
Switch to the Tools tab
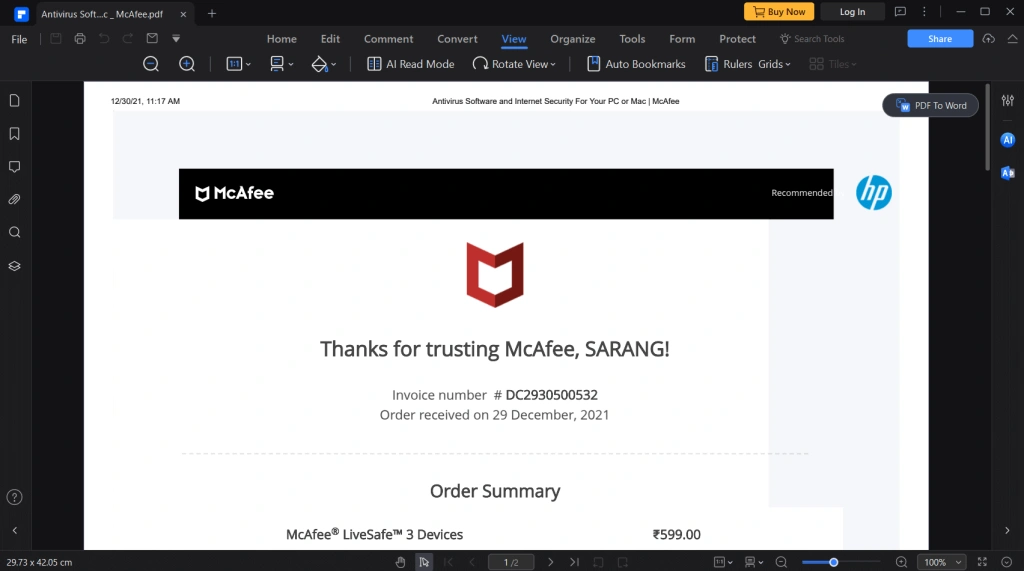coord(632,39)
